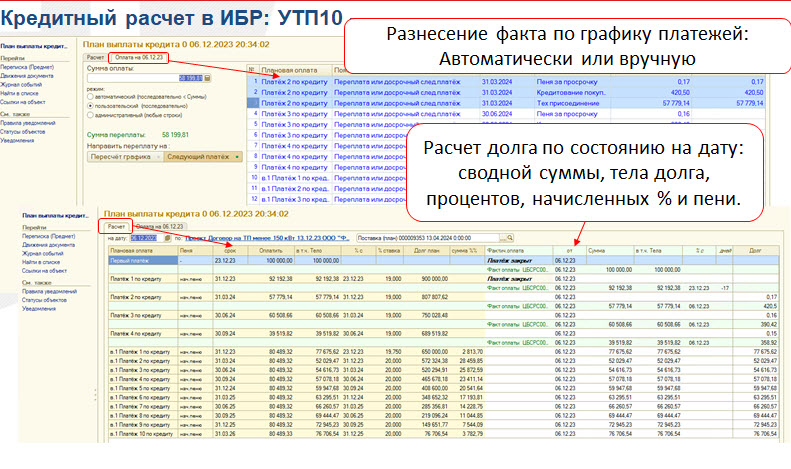
Task: Switch to the red-outlined Оплата на 06.12.23 tab
Action: coord(137,57)
